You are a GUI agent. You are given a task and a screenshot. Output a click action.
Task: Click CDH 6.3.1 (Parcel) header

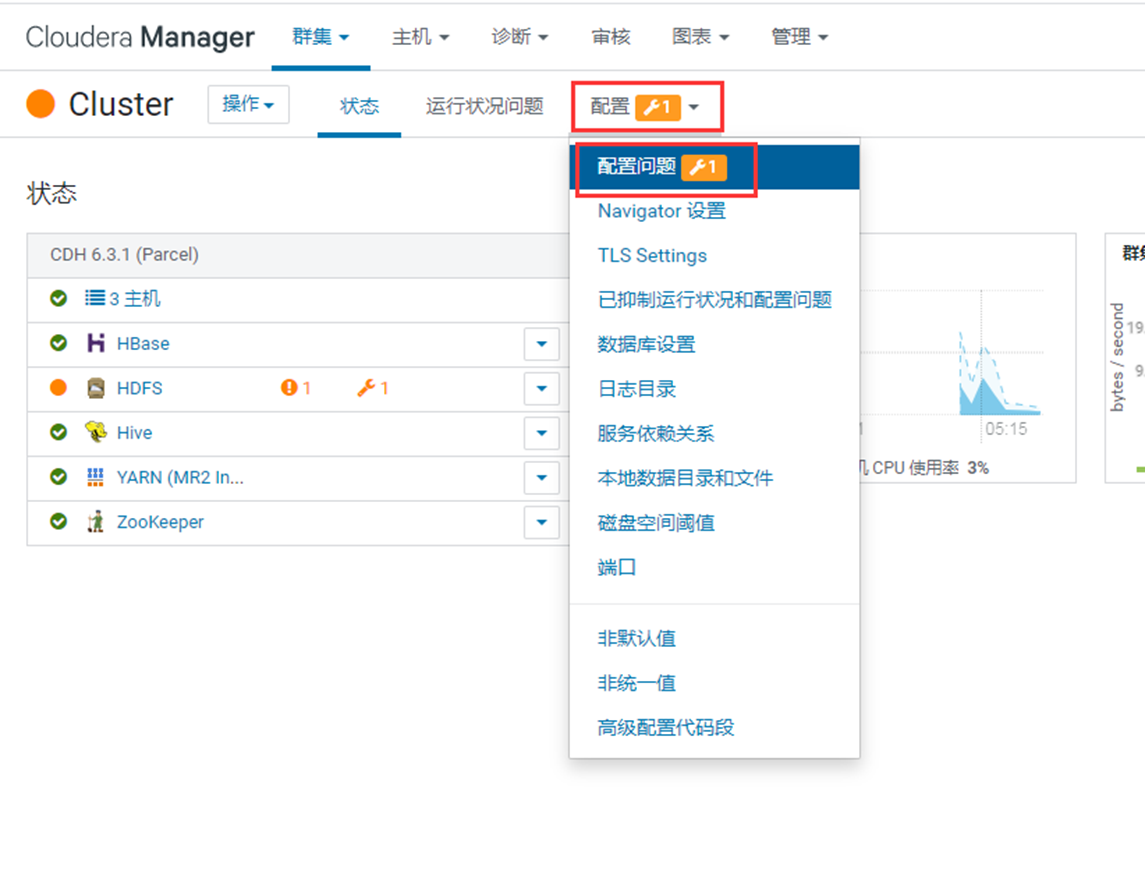point(124,255)
